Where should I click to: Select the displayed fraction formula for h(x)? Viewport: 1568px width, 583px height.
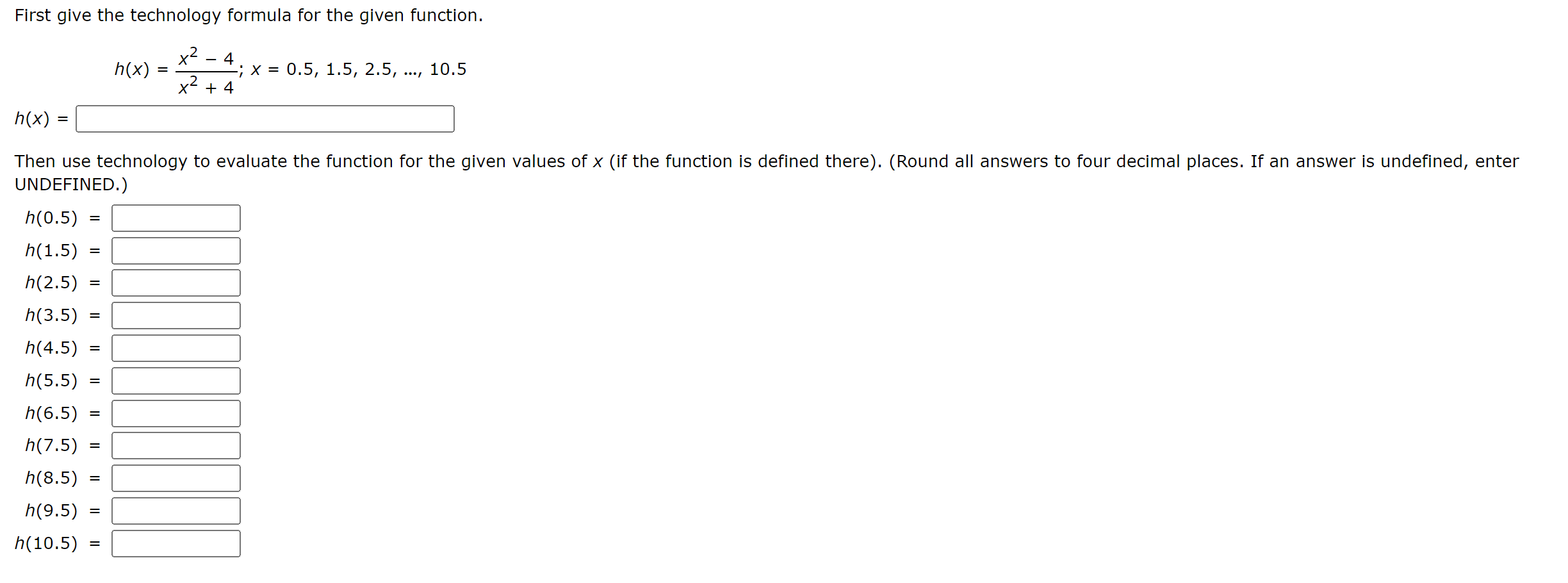(x=205, y=69)
